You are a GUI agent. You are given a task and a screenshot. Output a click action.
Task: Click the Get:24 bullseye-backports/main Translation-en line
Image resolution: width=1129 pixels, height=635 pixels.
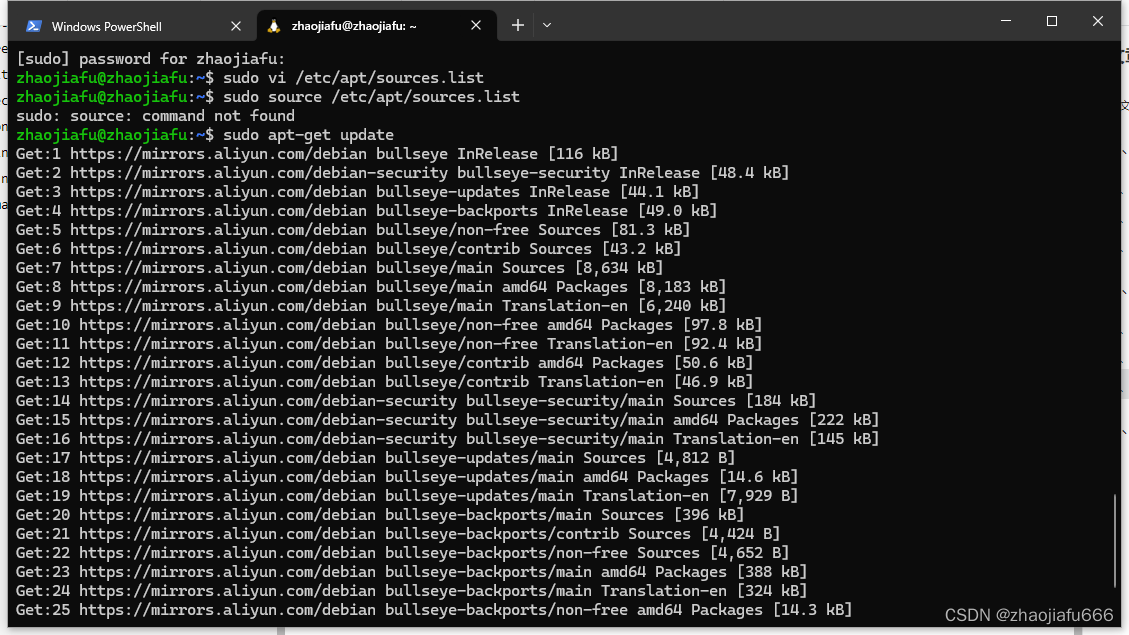point(411,591)
